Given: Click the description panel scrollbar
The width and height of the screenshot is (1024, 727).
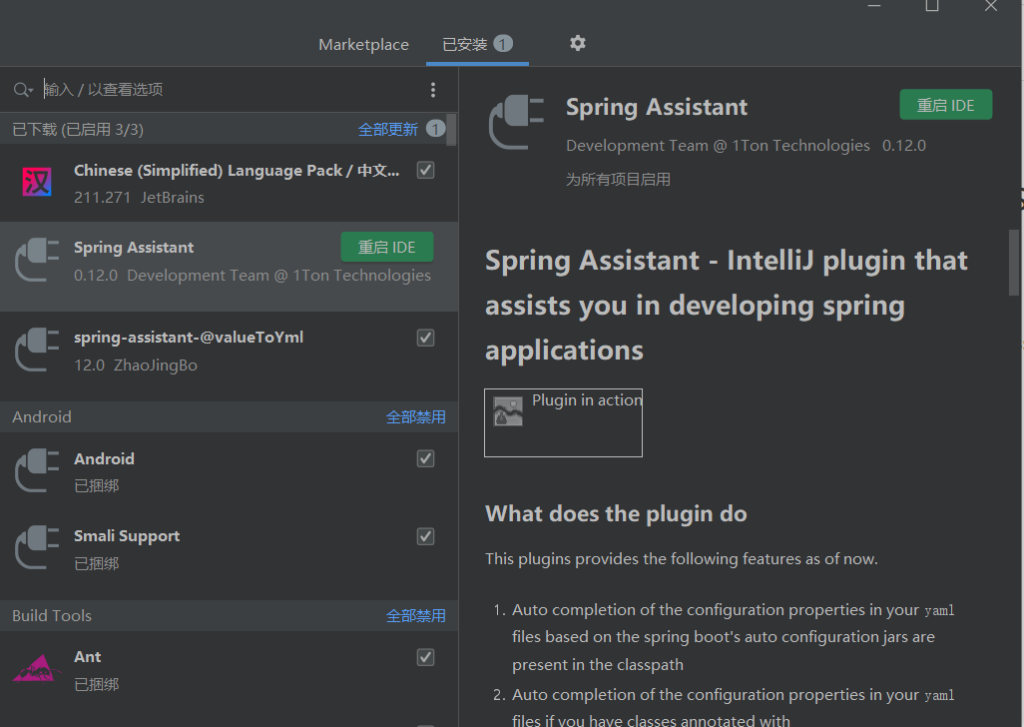Looking at the screenshot, I should tap(1014, 262).
